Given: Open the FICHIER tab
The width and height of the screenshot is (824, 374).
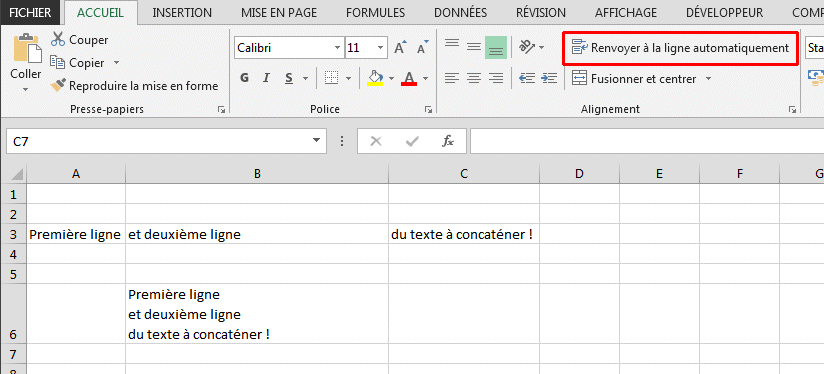Looking at the screenshot, I should coord(30,13).
